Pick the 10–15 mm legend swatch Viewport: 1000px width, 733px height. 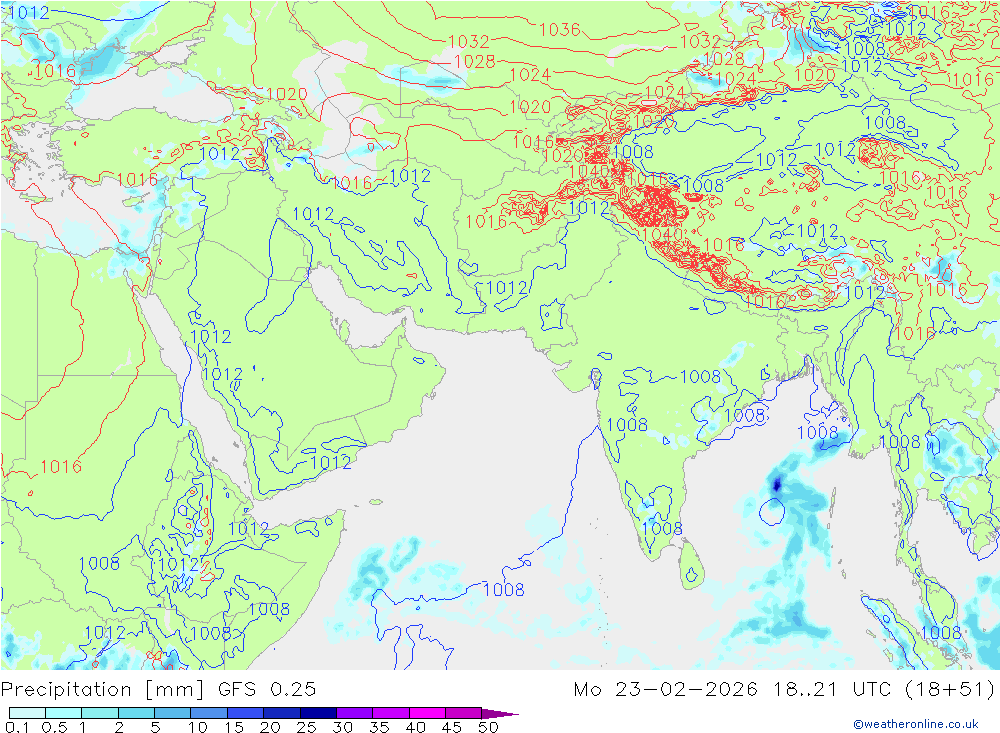209,713
